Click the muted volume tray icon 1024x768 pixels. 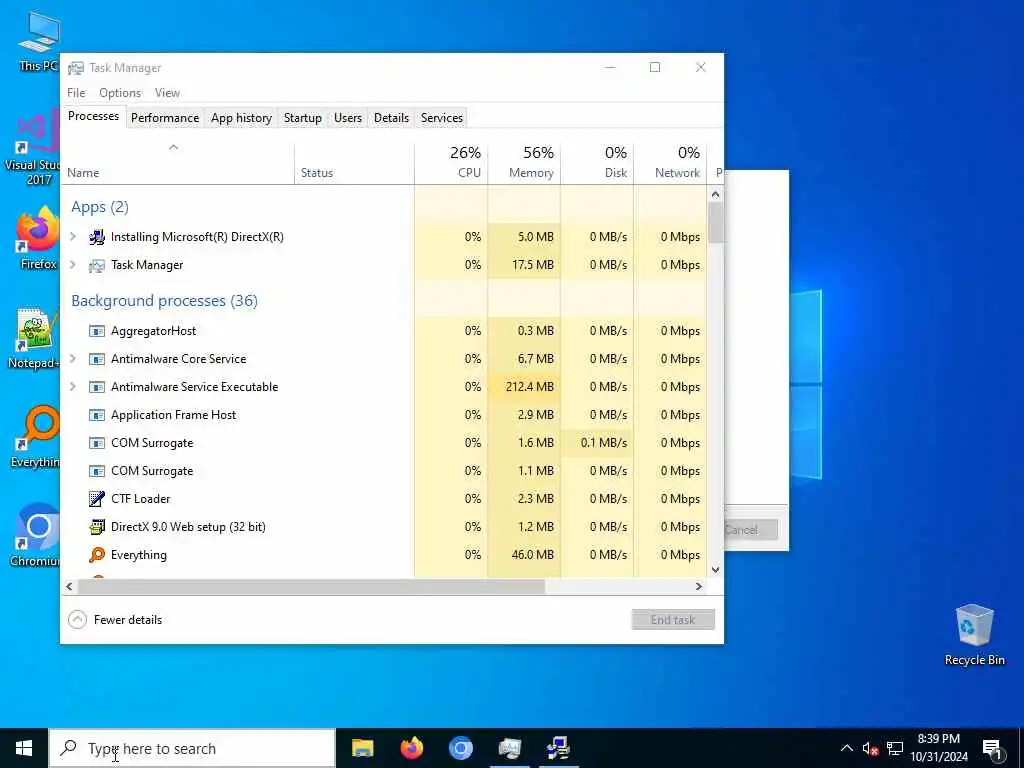click(x=870, y=748)
